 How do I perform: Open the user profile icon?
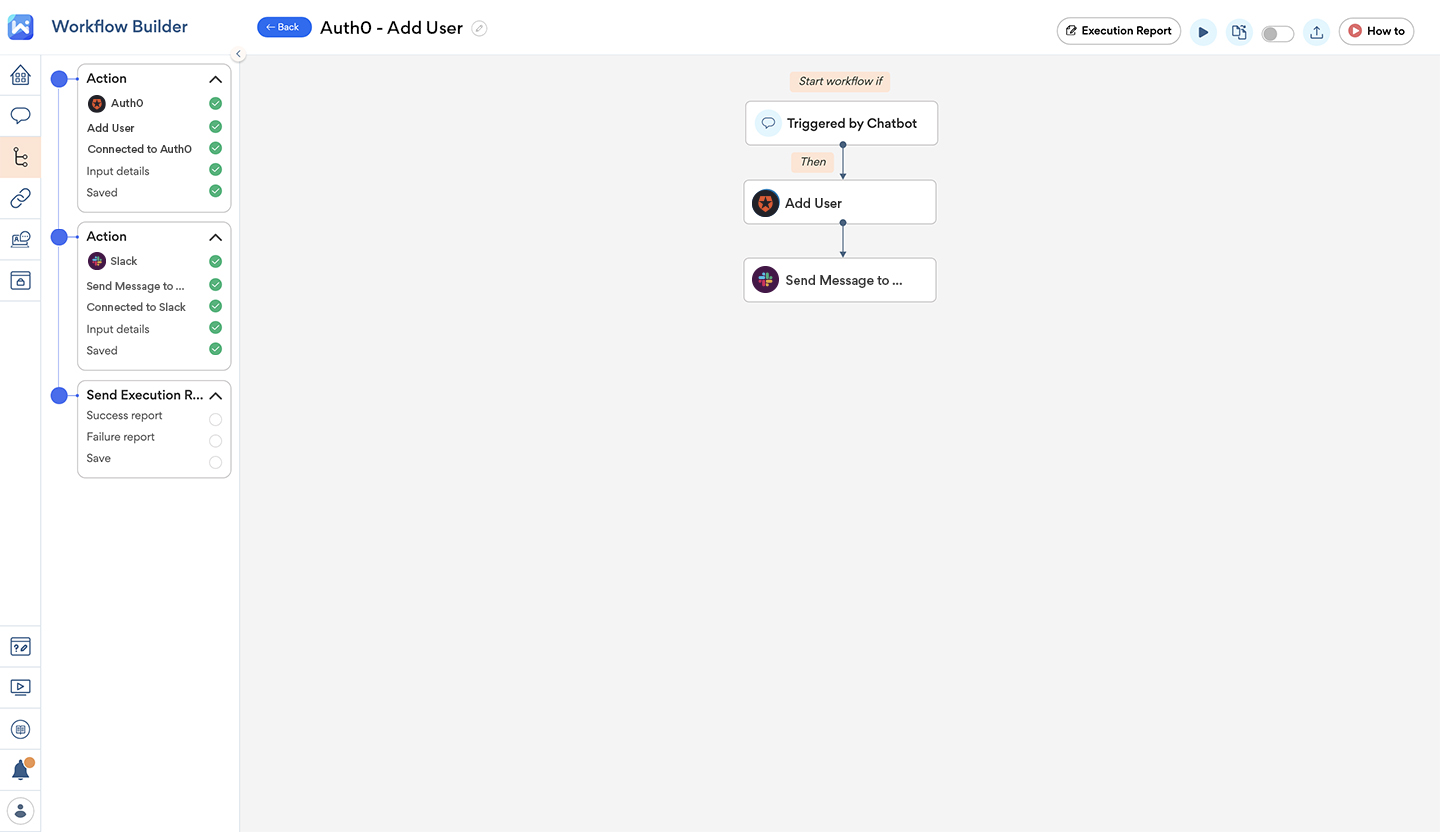click(20, 810)
